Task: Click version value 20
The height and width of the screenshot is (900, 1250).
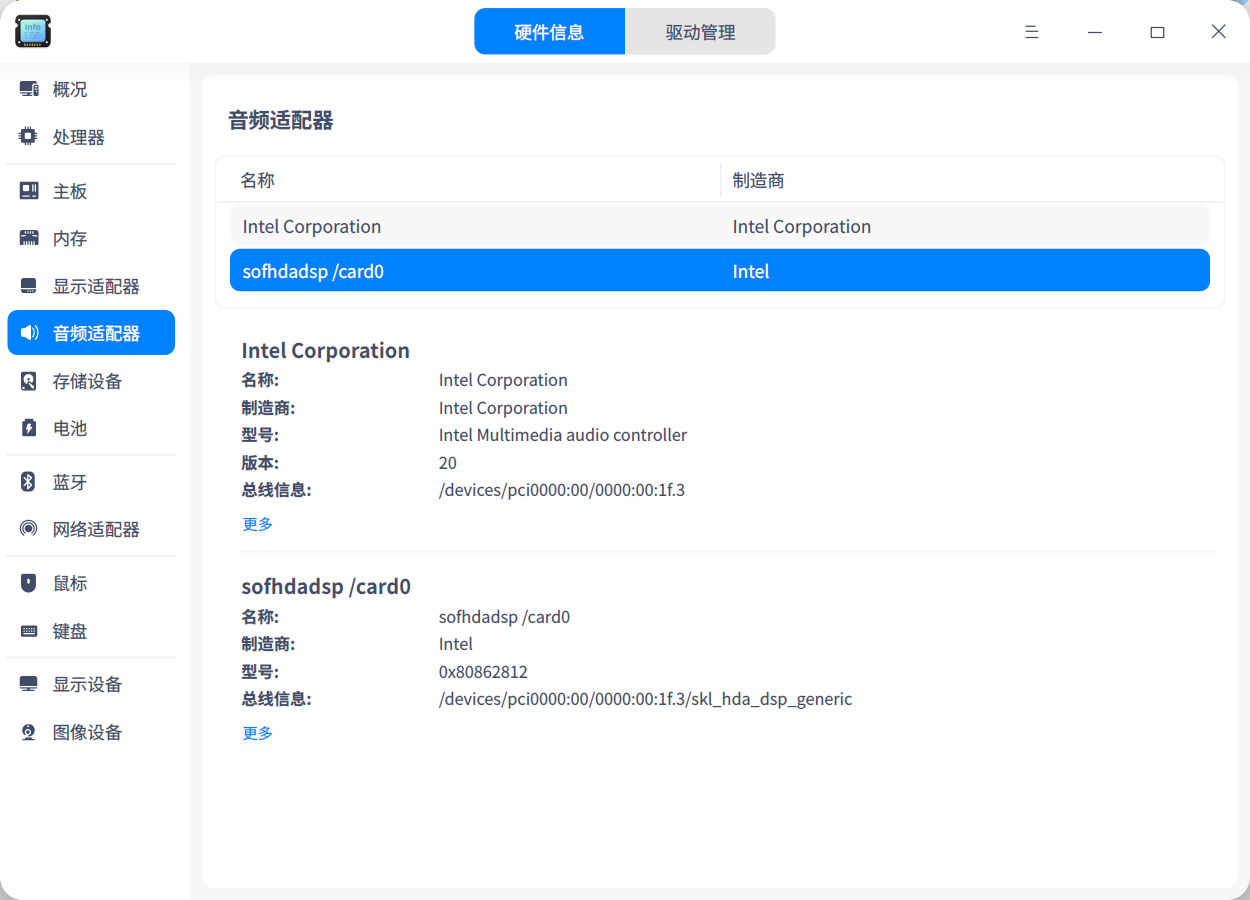Action: pos(448,463)
